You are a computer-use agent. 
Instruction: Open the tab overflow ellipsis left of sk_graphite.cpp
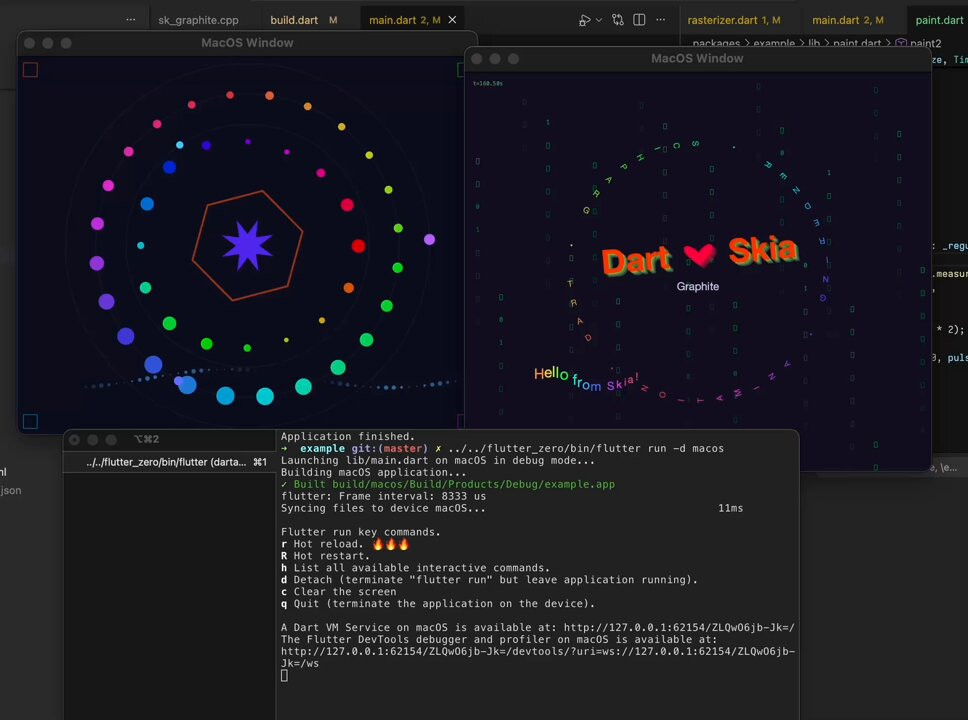[131, 20]
